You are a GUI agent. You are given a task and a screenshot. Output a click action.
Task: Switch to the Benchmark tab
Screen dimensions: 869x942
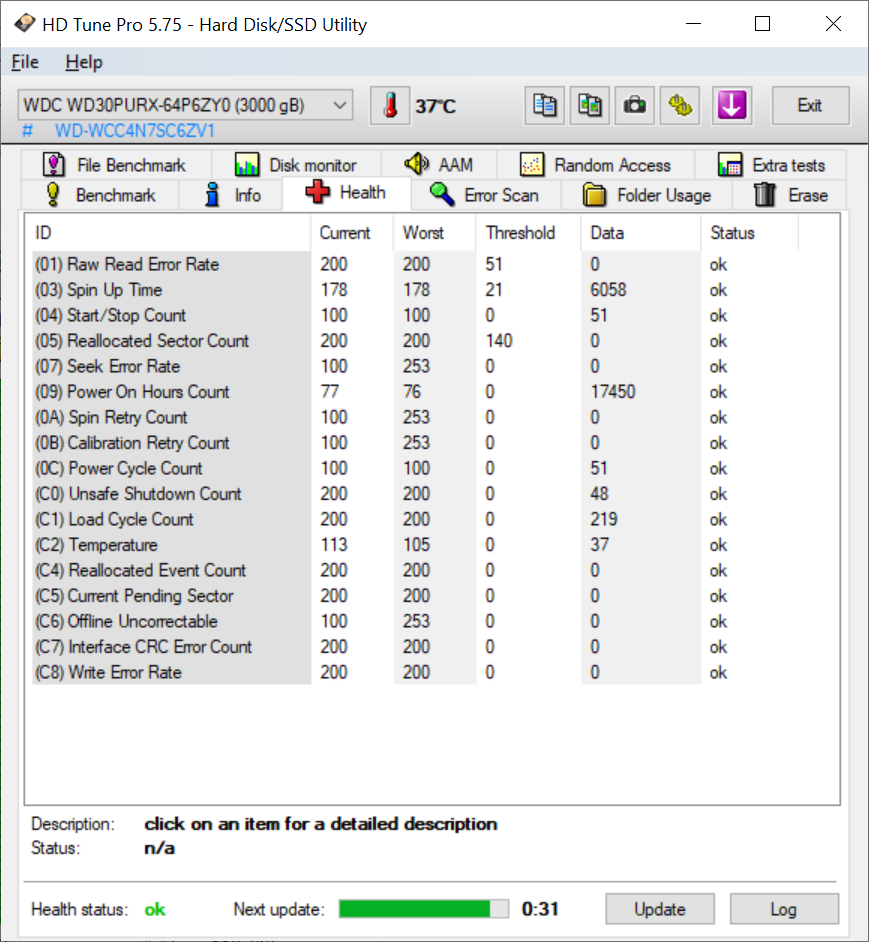click(100, 195)
